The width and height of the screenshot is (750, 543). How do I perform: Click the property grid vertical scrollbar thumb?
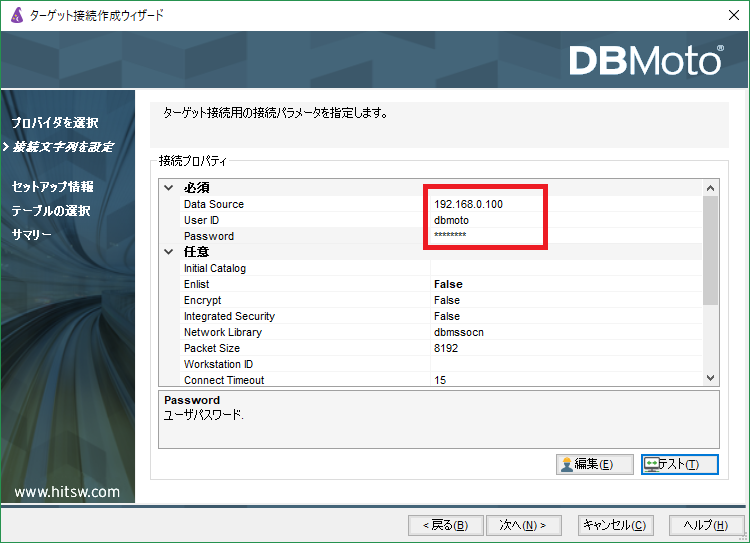click(x=710, y=250)
